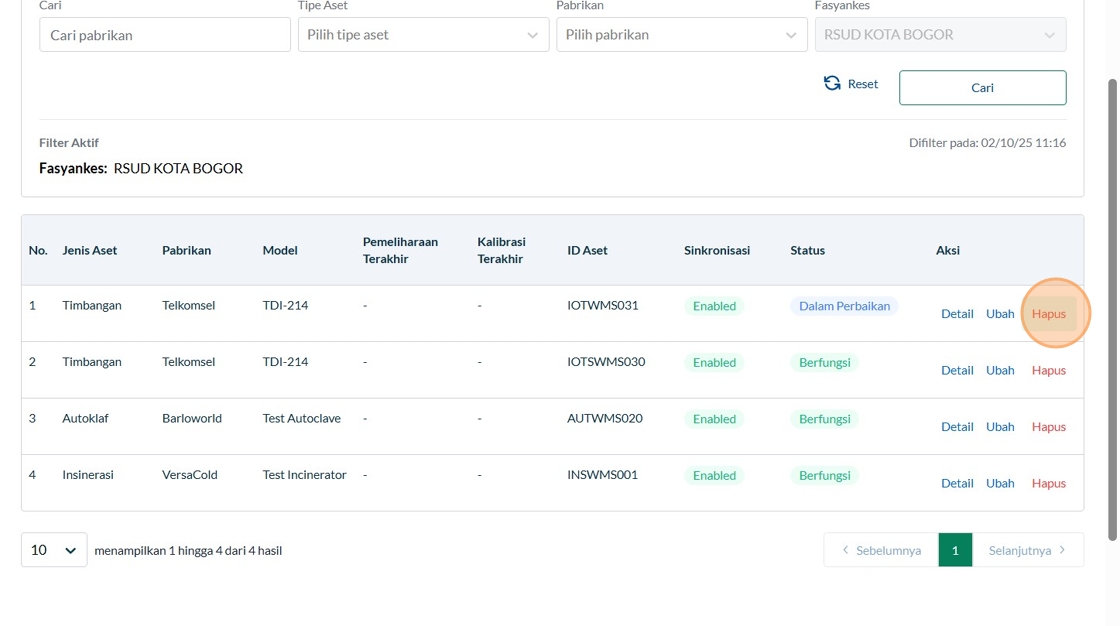View Detail of the Autoklaf asset
Screen dimensions: 1120x626
coord(957,427)
